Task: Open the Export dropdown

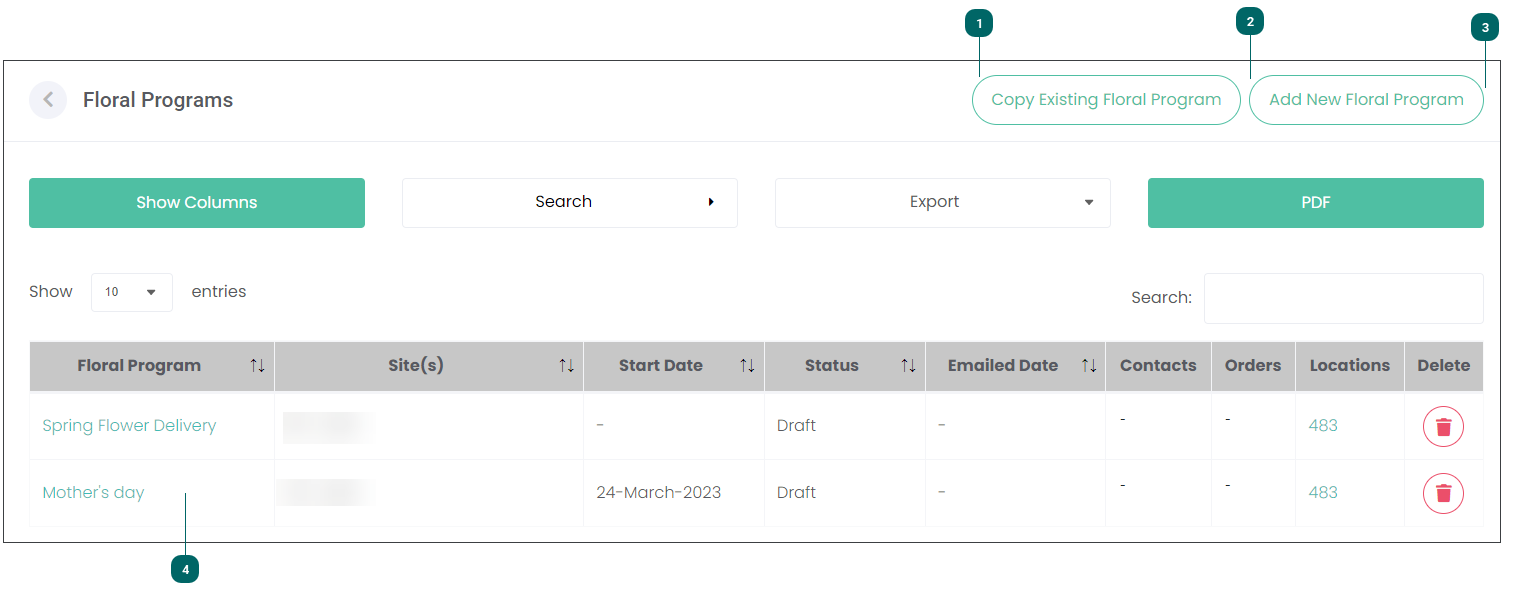Action: pyautogui.click(x=943, y=203)
